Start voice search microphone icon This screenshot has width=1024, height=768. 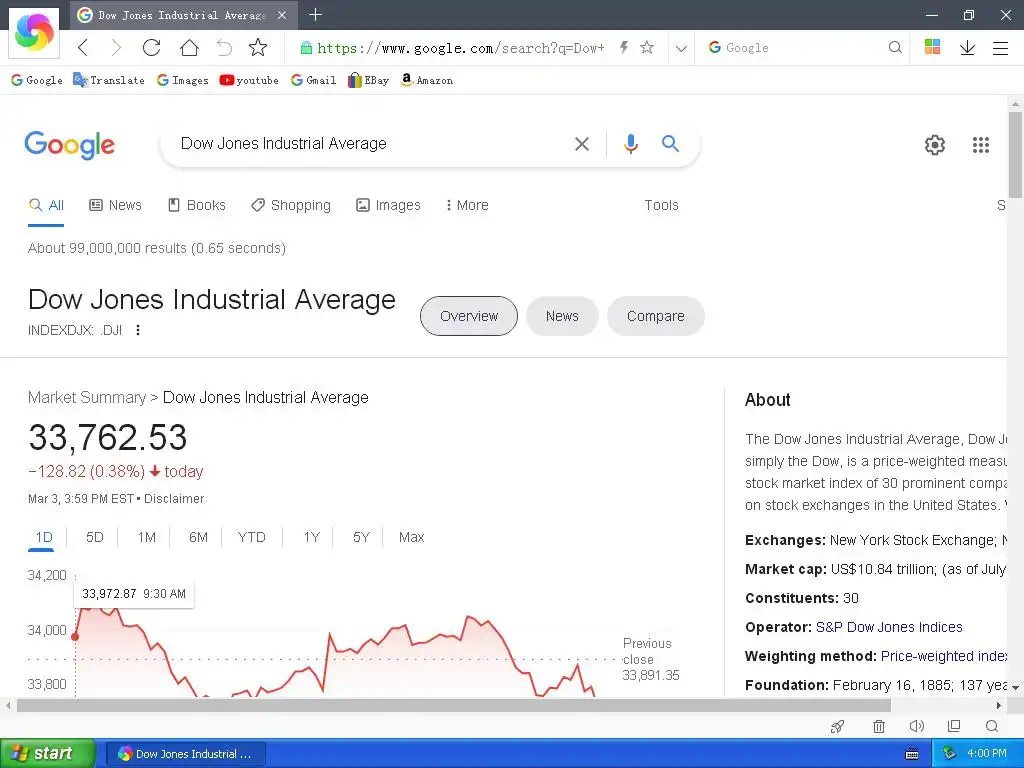tap(630, 144)
